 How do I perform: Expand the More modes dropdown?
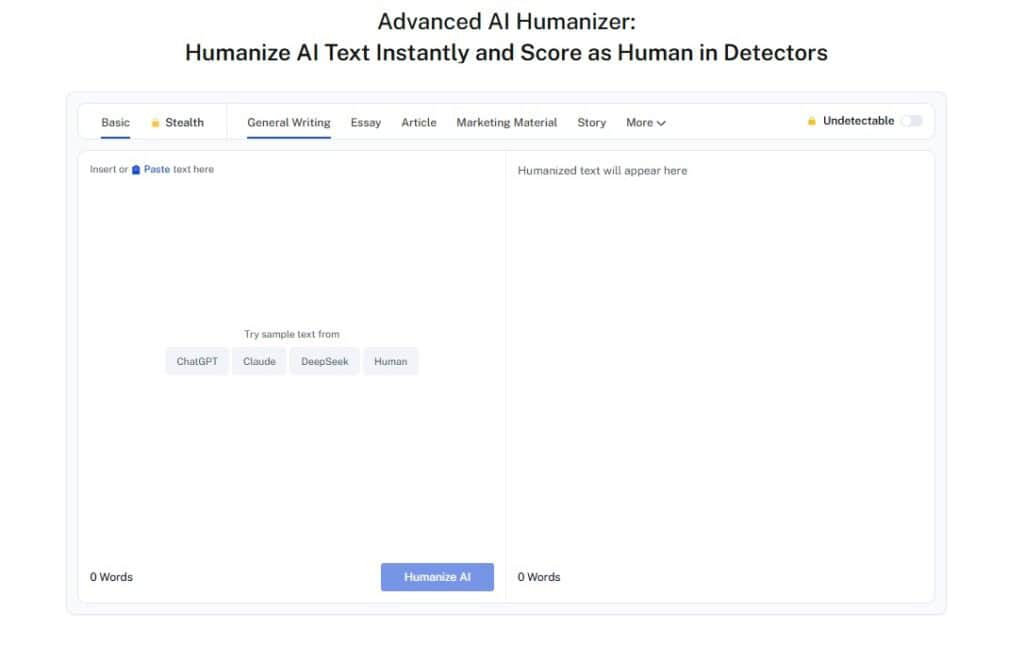click(x=645, y=123)
